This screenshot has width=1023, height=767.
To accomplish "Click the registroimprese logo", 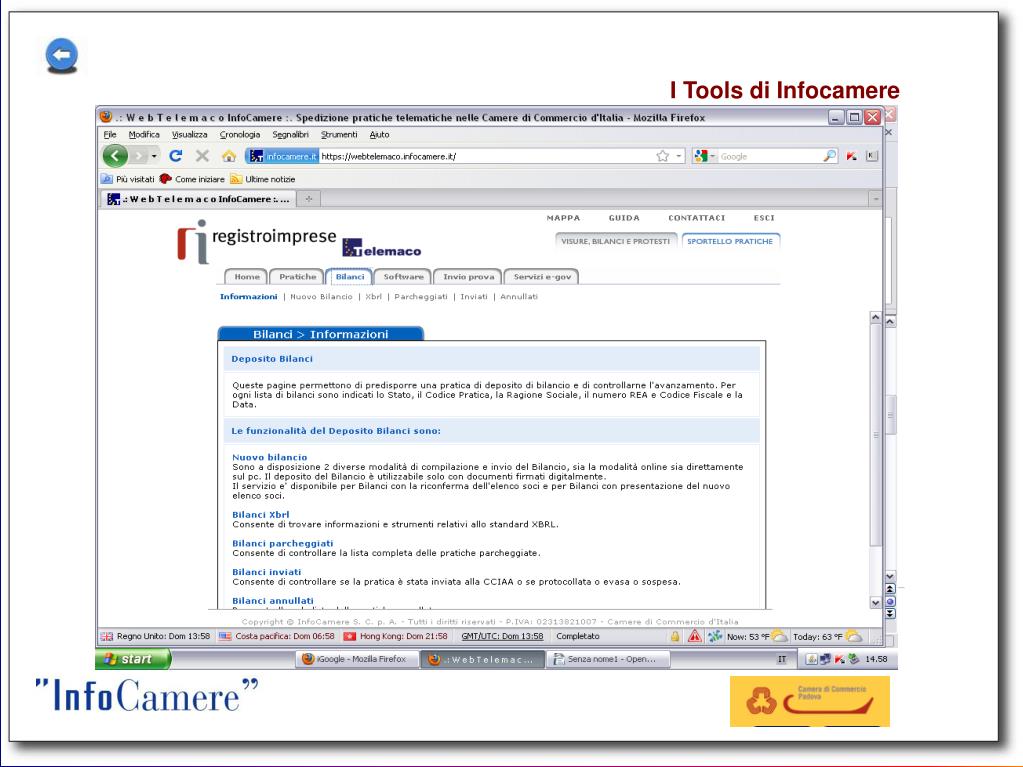I will click(256, 241).
